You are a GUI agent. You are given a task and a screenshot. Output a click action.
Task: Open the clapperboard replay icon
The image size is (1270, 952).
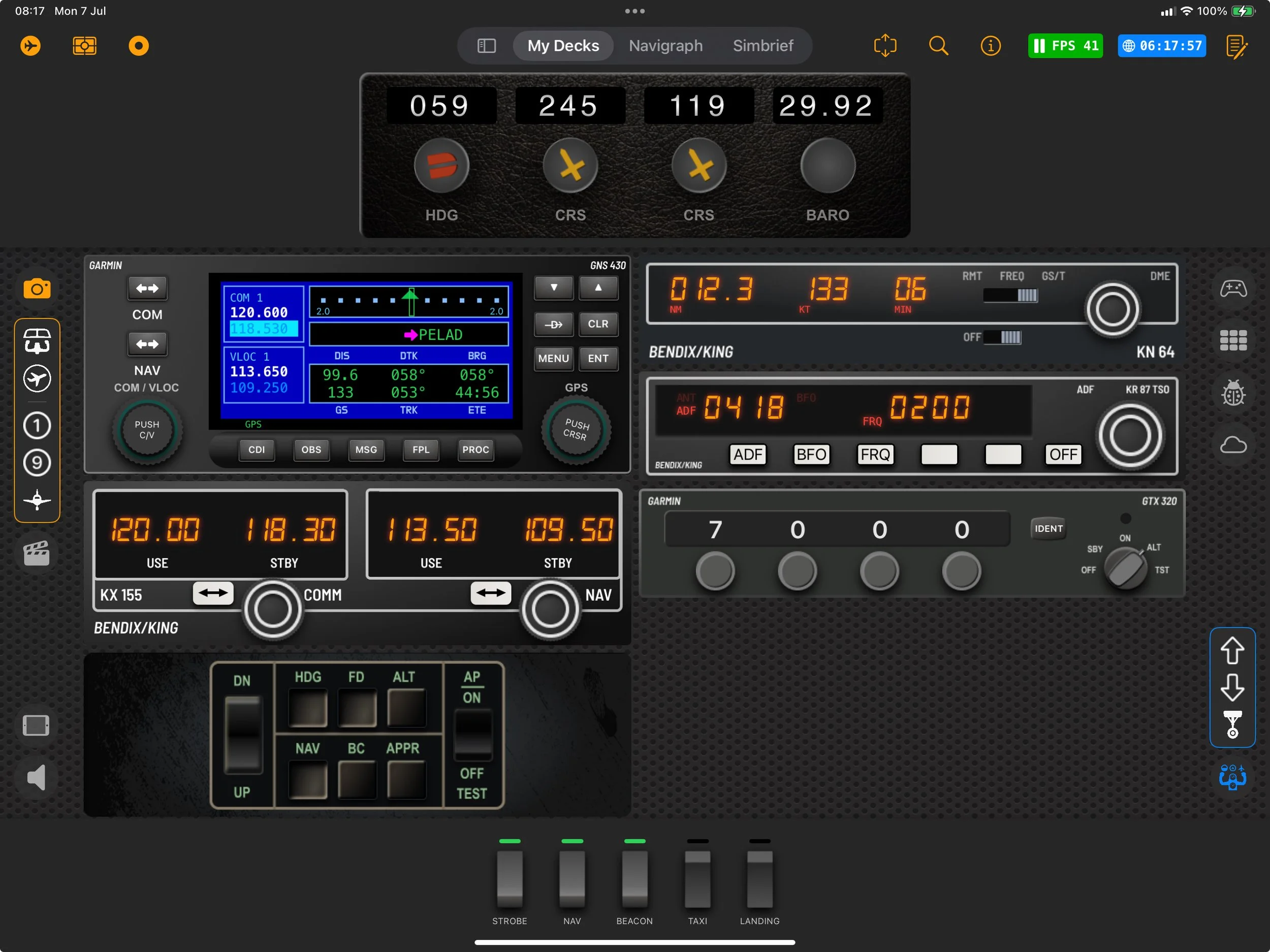point(36,554)
